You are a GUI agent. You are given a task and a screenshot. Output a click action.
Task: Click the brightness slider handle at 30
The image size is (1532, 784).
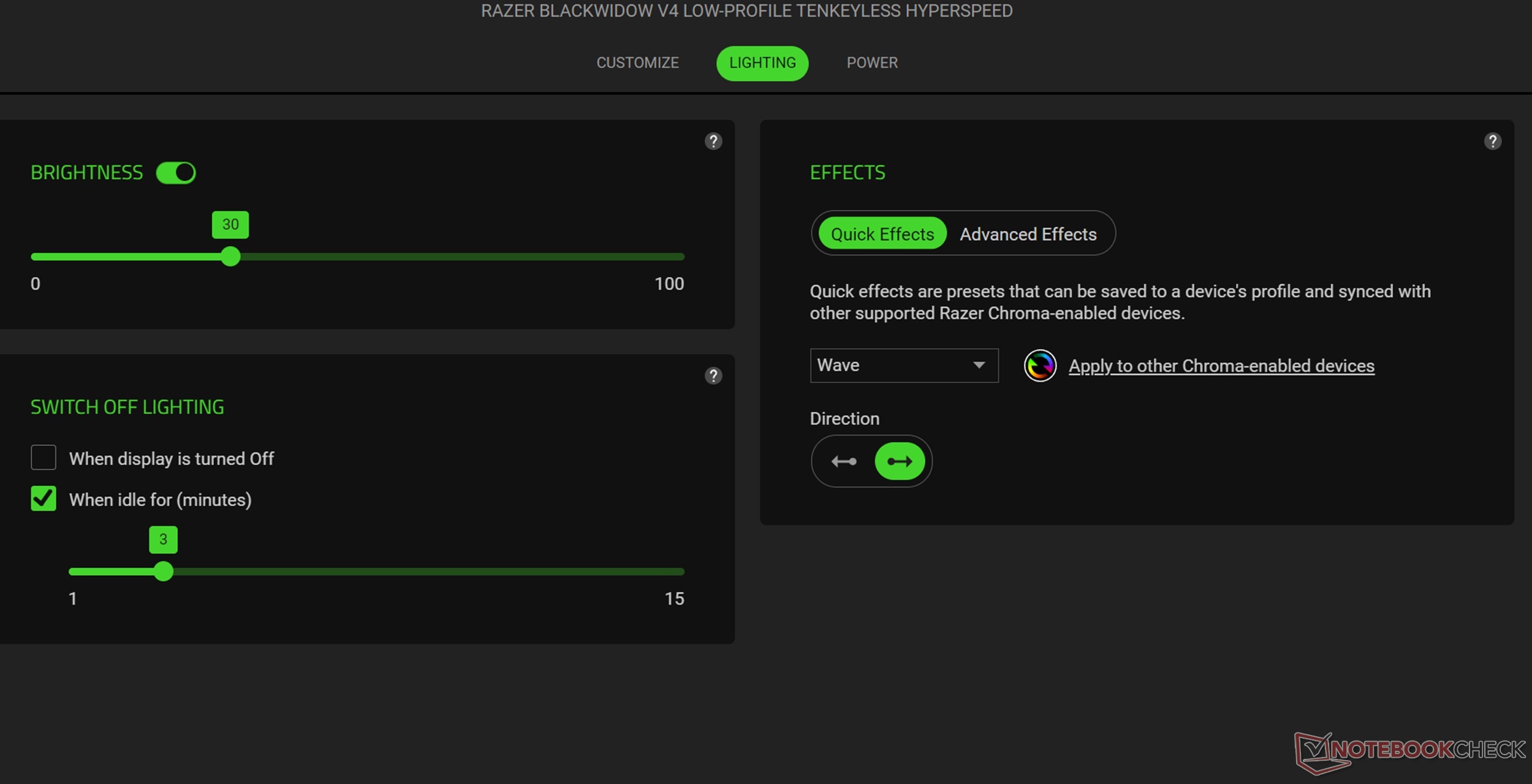click(230, 256)
